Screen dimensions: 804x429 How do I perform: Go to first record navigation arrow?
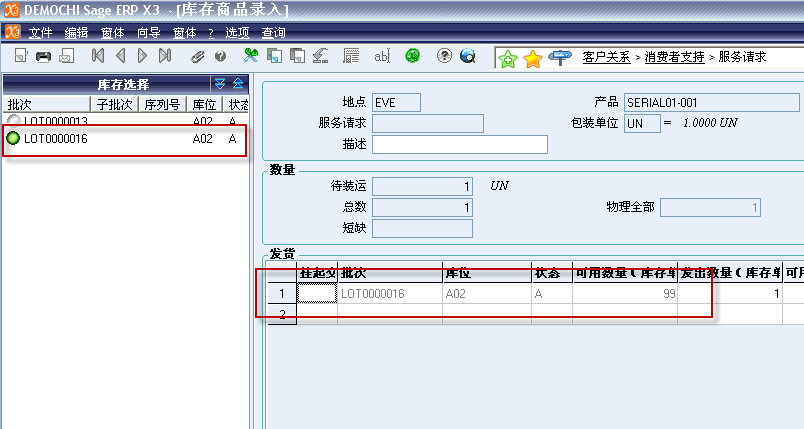(97, 57)
